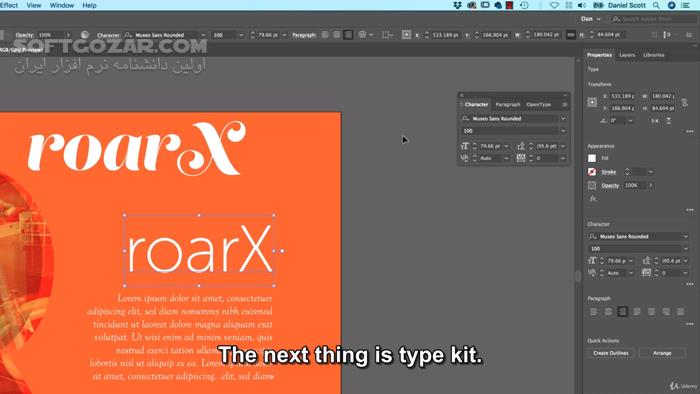Open font family dropdown in Properties panel
700x394 pixels.
point(685,236)
